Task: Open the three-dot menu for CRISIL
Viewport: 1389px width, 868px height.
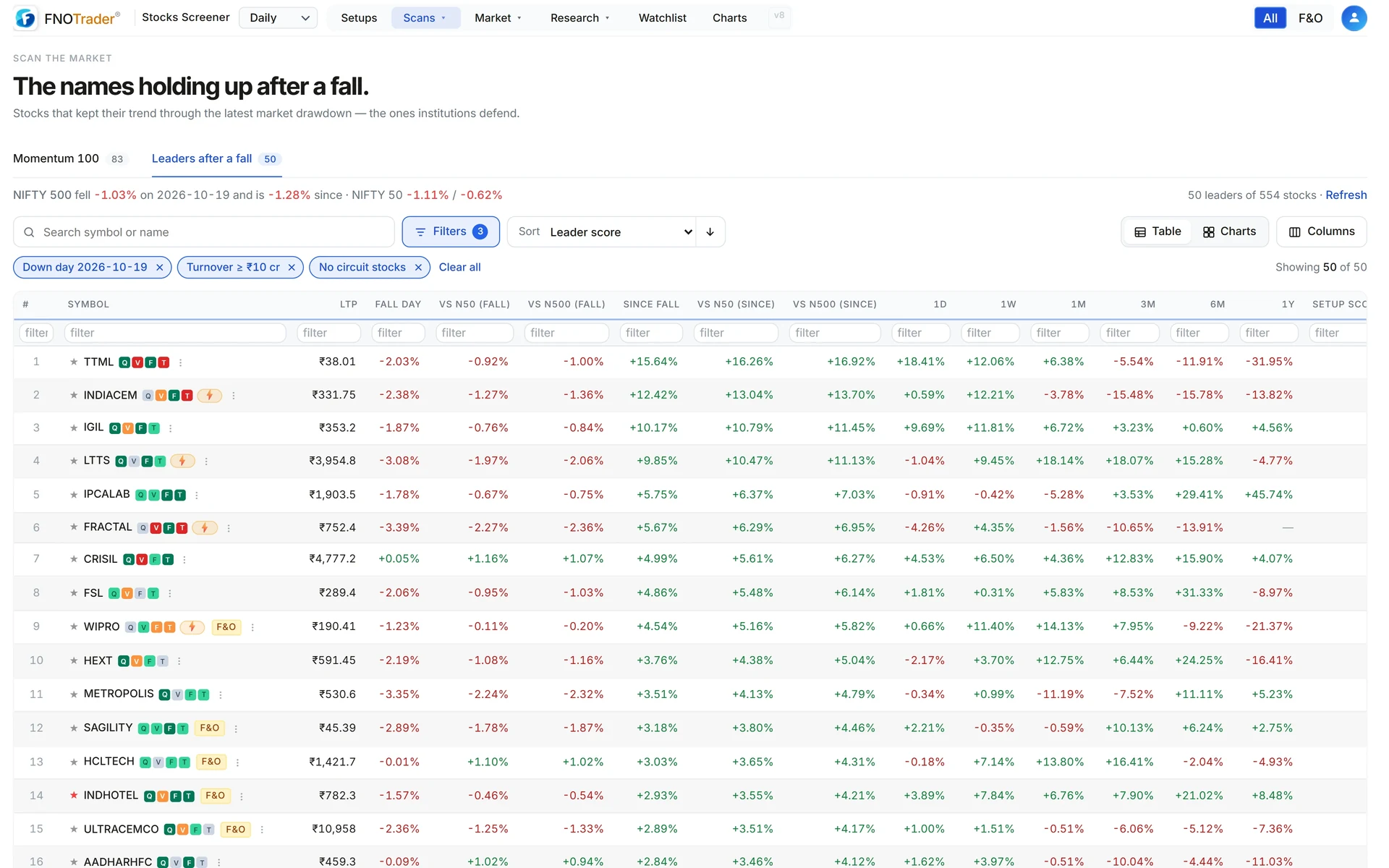Action: click(x=184, y=560)
